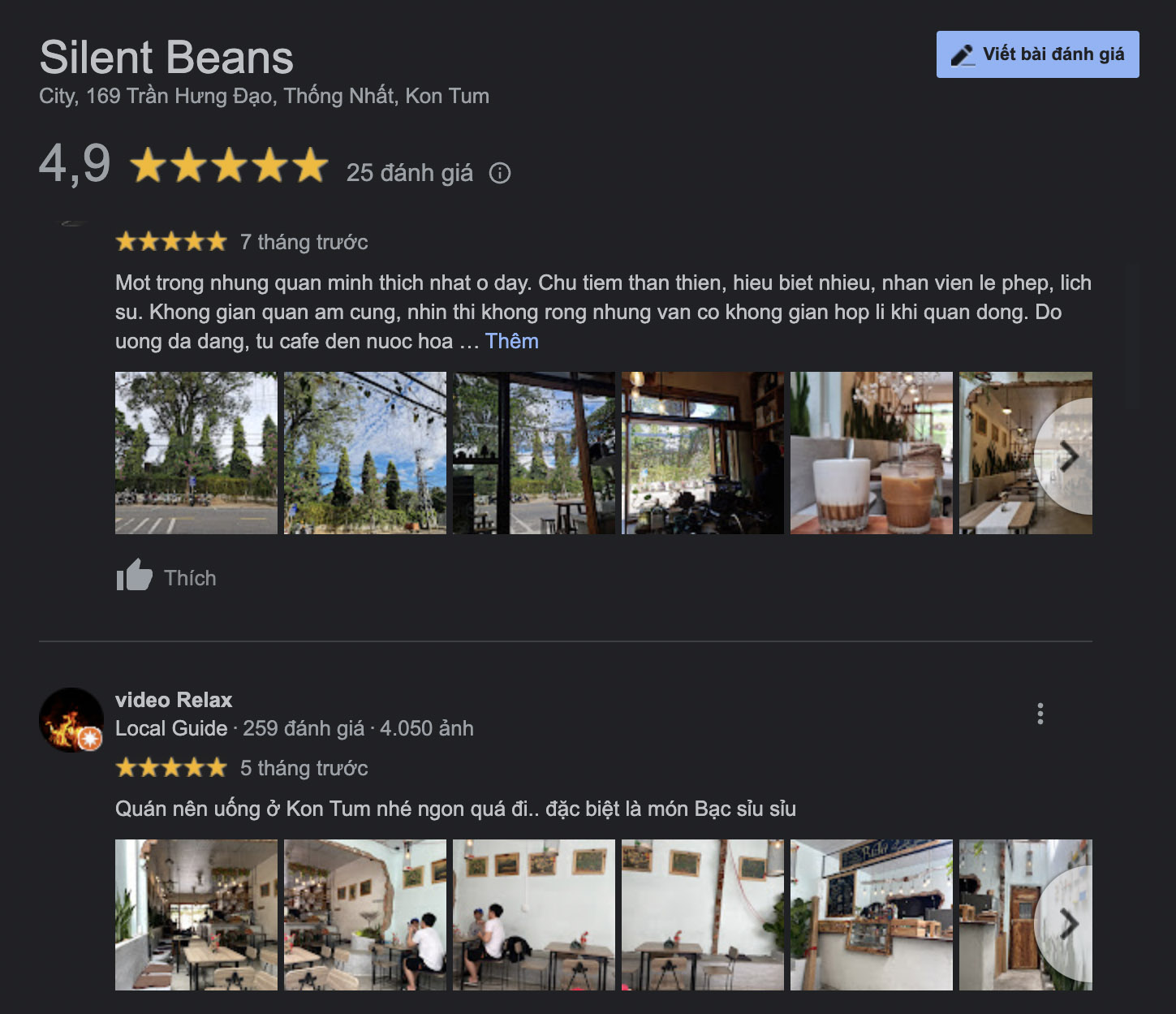The width and height of the screenshot is (1176, 1014).
Task: Open the cafe window interior photo
Action: 703,453
